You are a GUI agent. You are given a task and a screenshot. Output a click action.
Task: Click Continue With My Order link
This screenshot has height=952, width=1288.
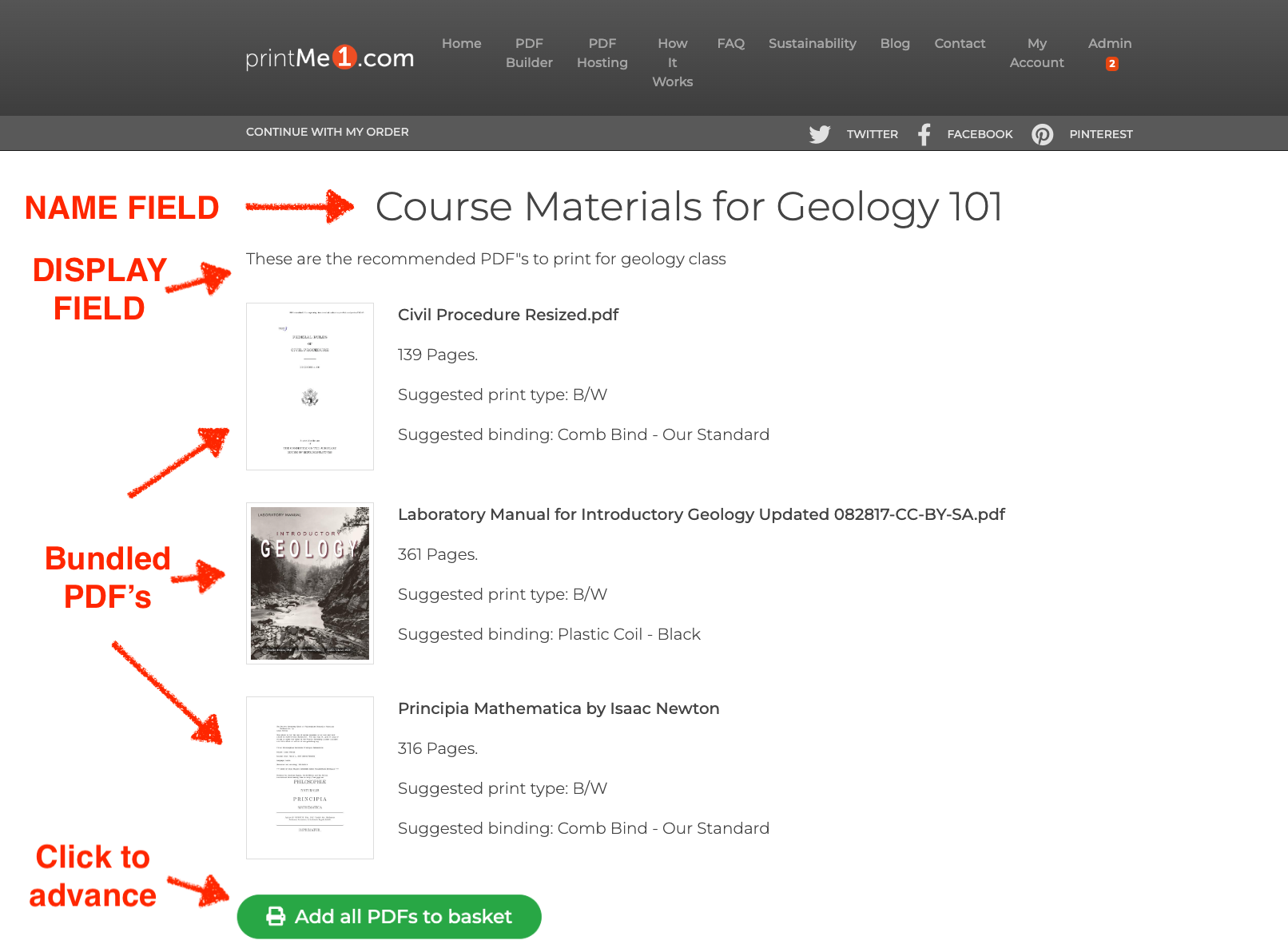[328, 132]
